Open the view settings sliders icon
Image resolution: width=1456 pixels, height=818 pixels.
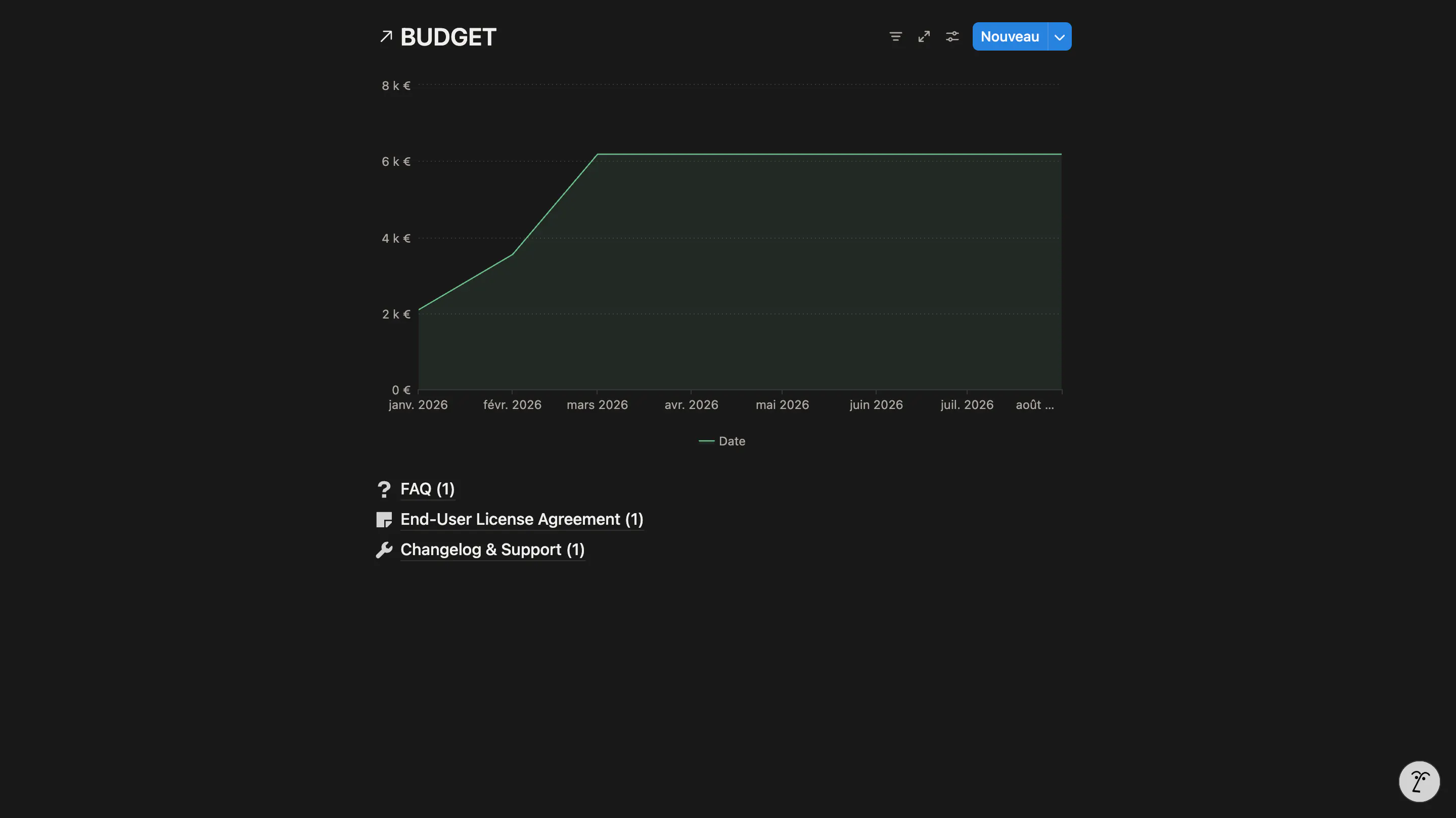tap(952, 37)
